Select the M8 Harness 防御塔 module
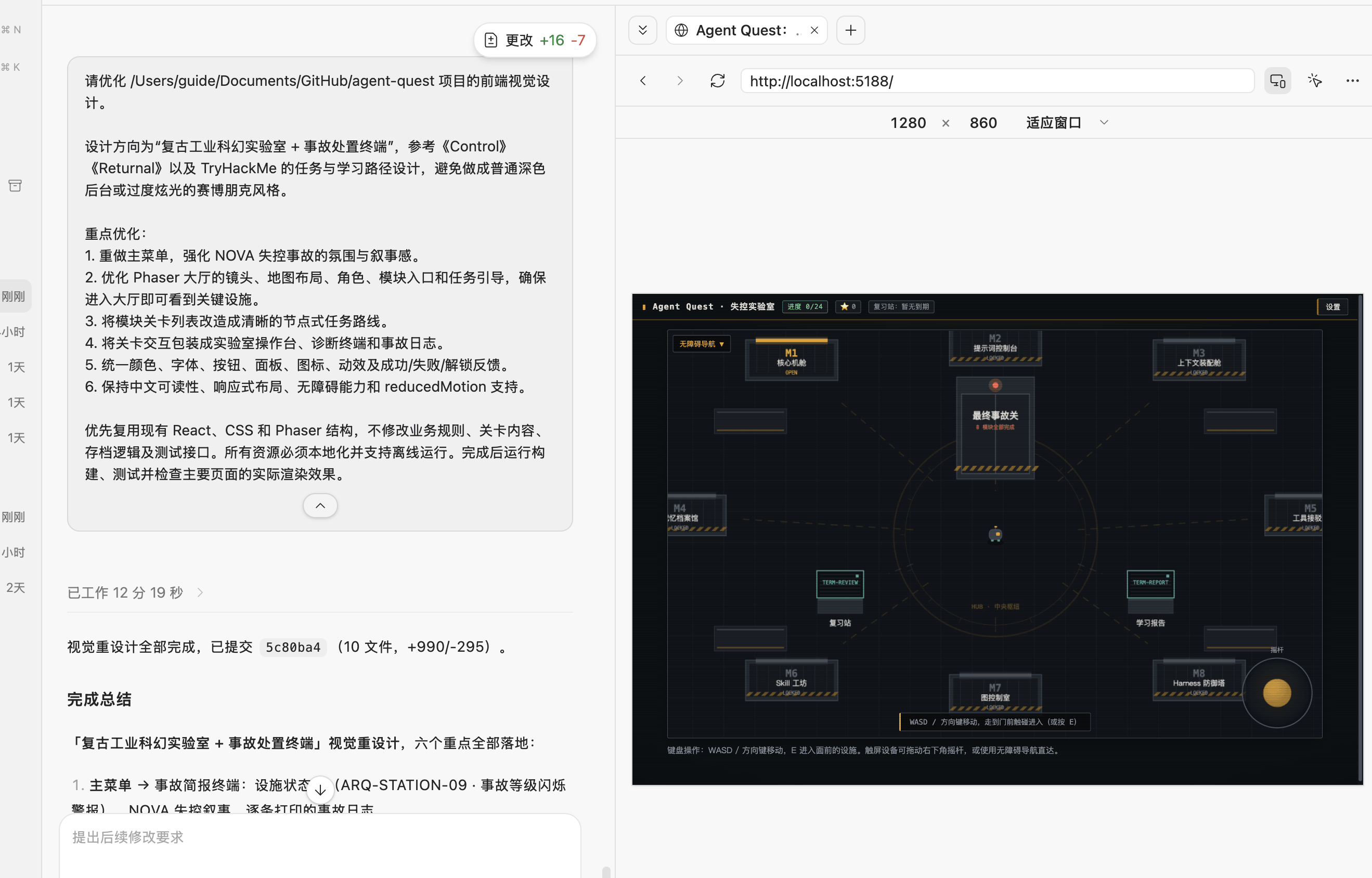Image resolution: width=1372 pixels, height=878 pixels. pos(1199,681)
